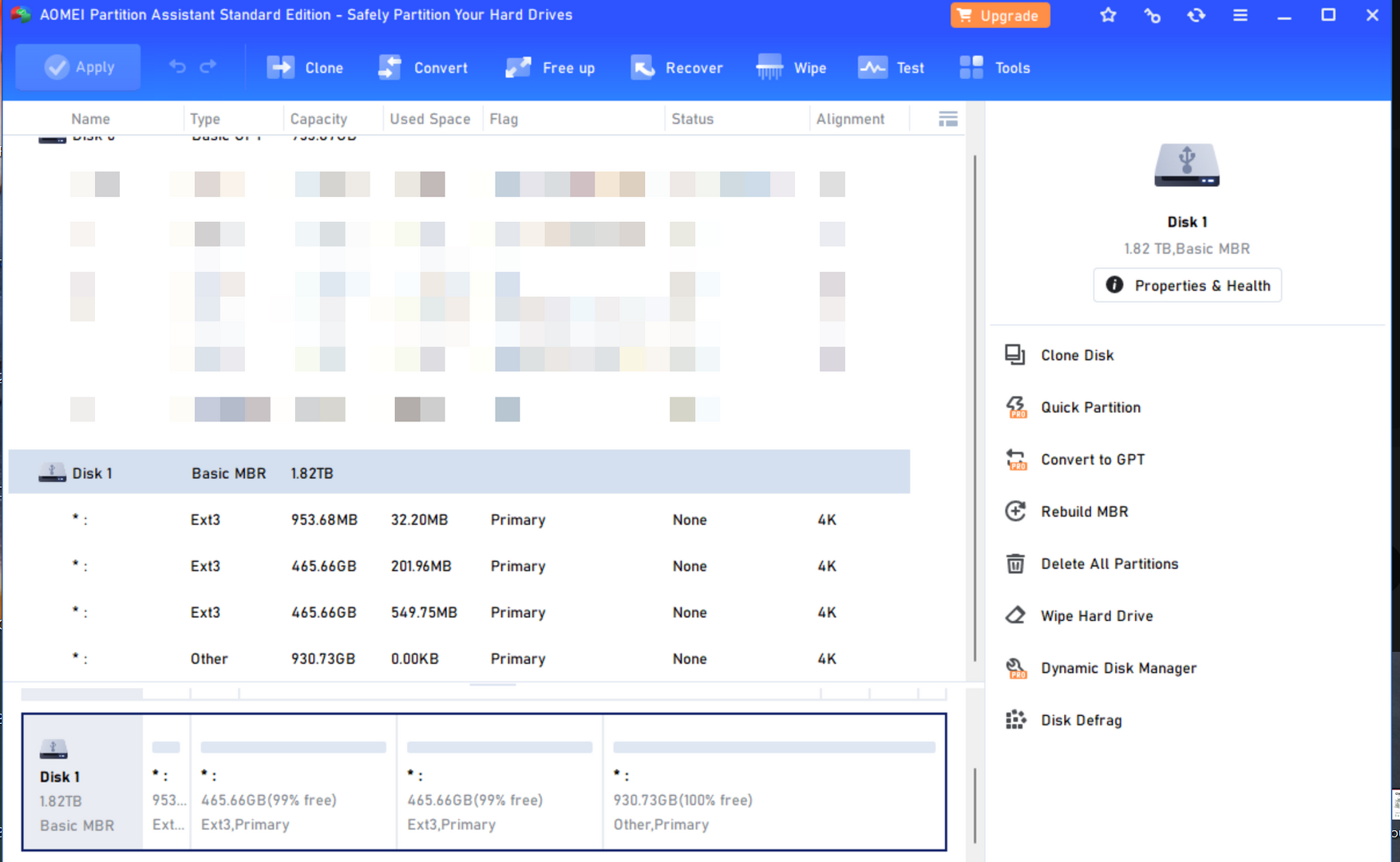This screenshot has height=862, width=1400.
Task: Select the first 465.66GB Ext3 block in disk map
Action: [x=294, y=781]
